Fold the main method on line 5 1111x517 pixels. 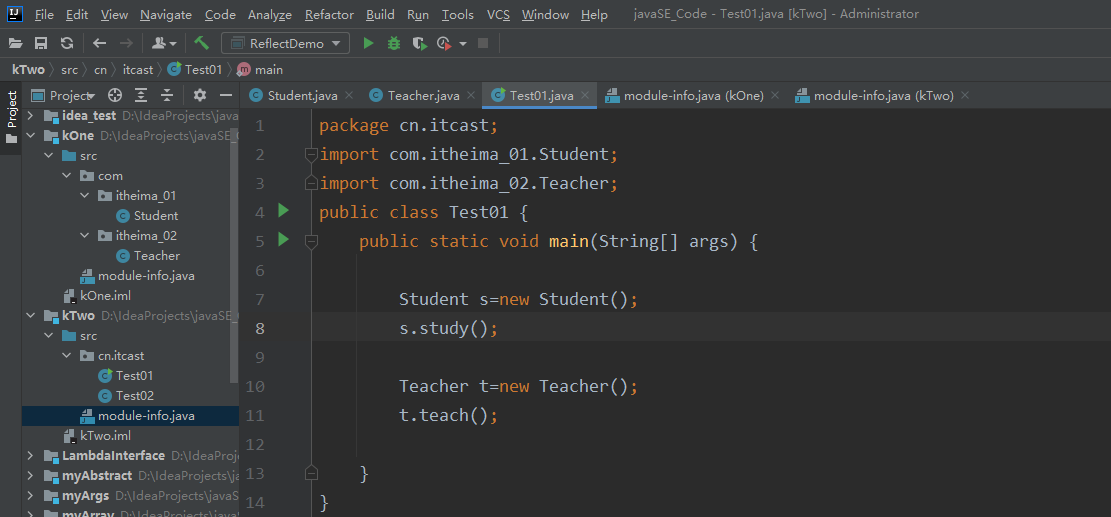pos(310,241)
